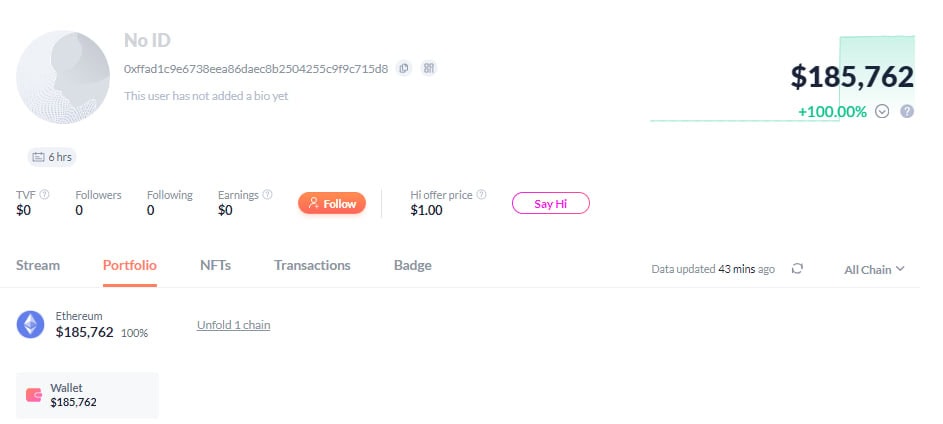Expand the percent change dropdown arrow
The width and height of the screenshot is (943, 424).
882,111
